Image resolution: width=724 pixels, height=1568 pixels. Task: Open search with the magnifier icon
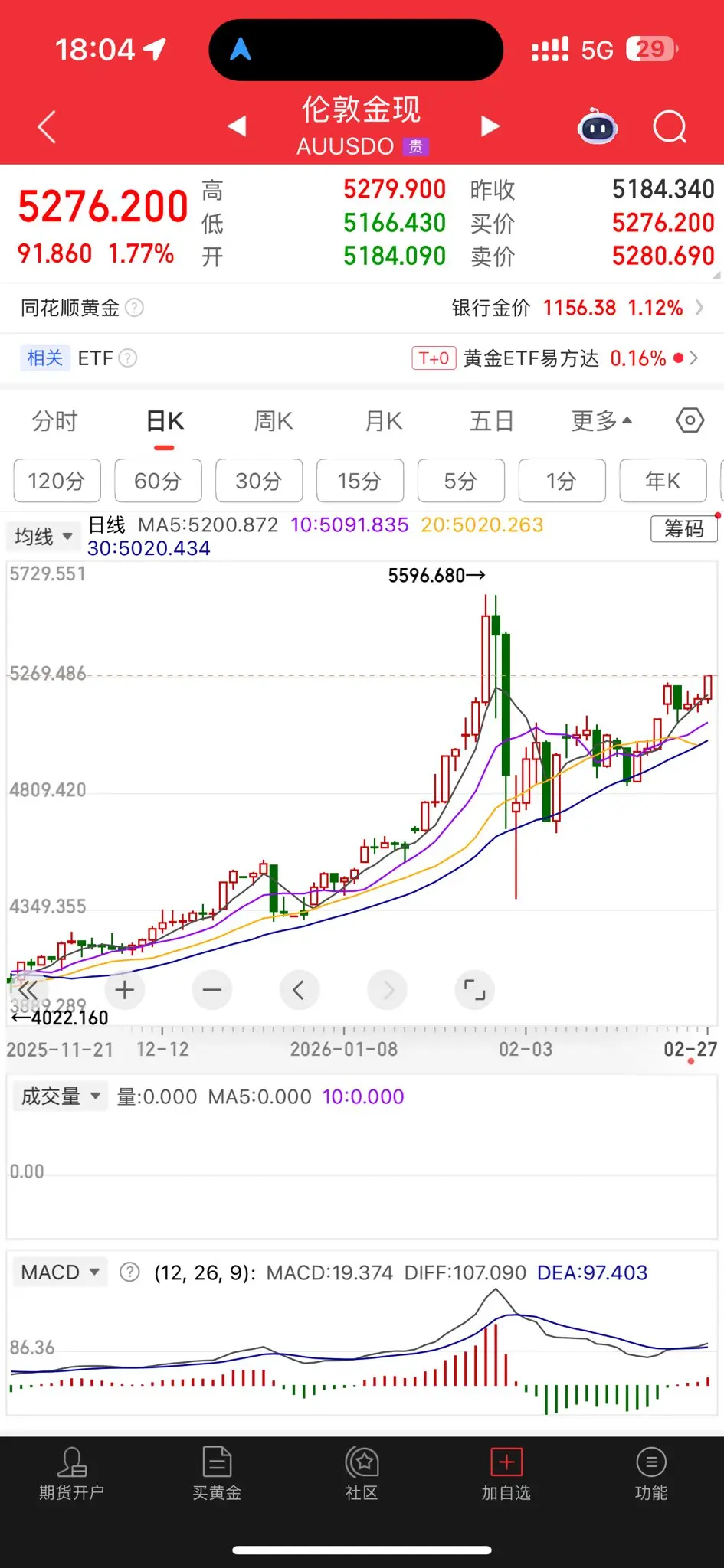670,126
